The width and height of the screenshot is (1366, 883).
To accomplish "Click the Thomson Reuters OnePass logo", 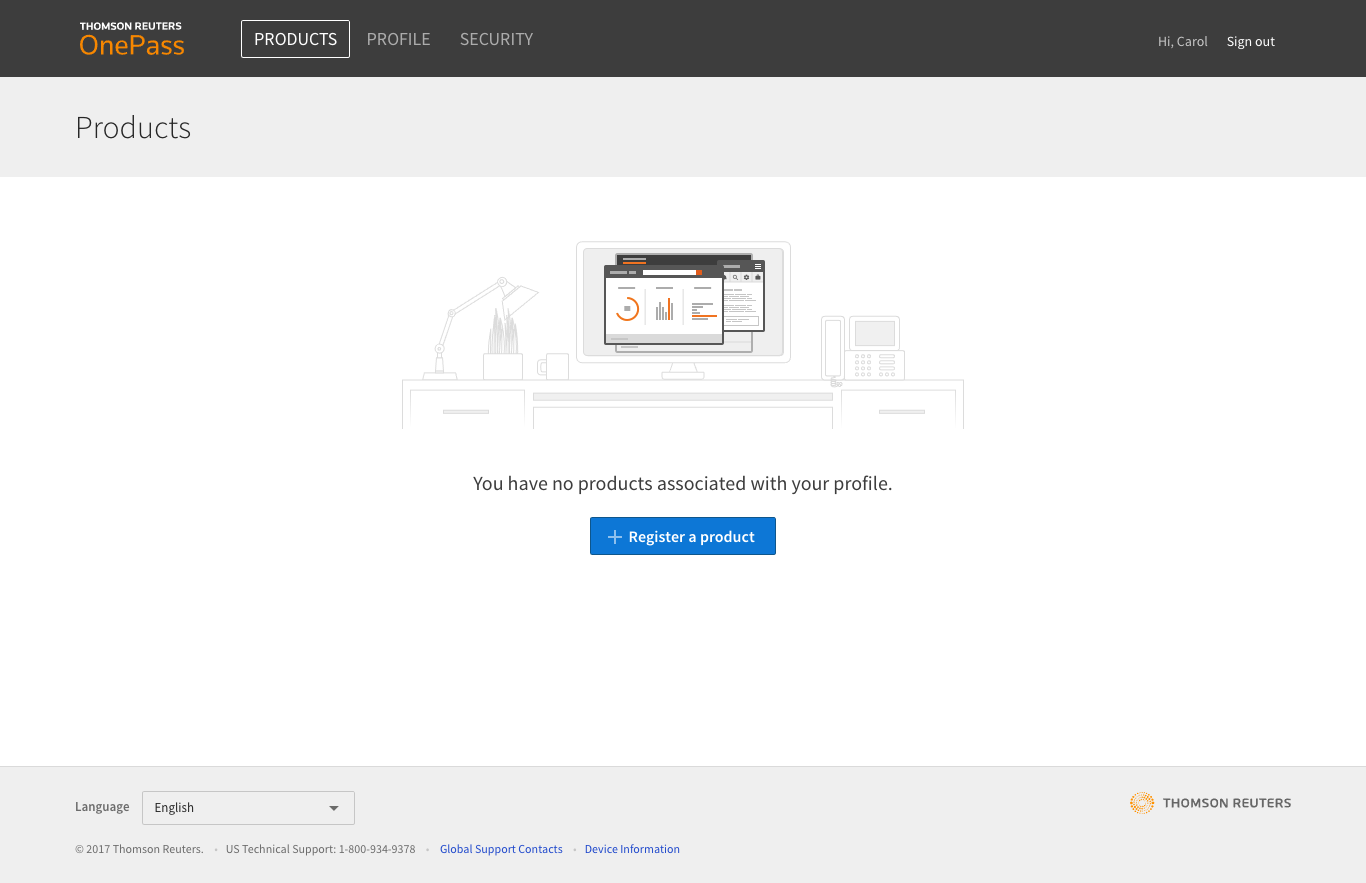I will [132, 39].
